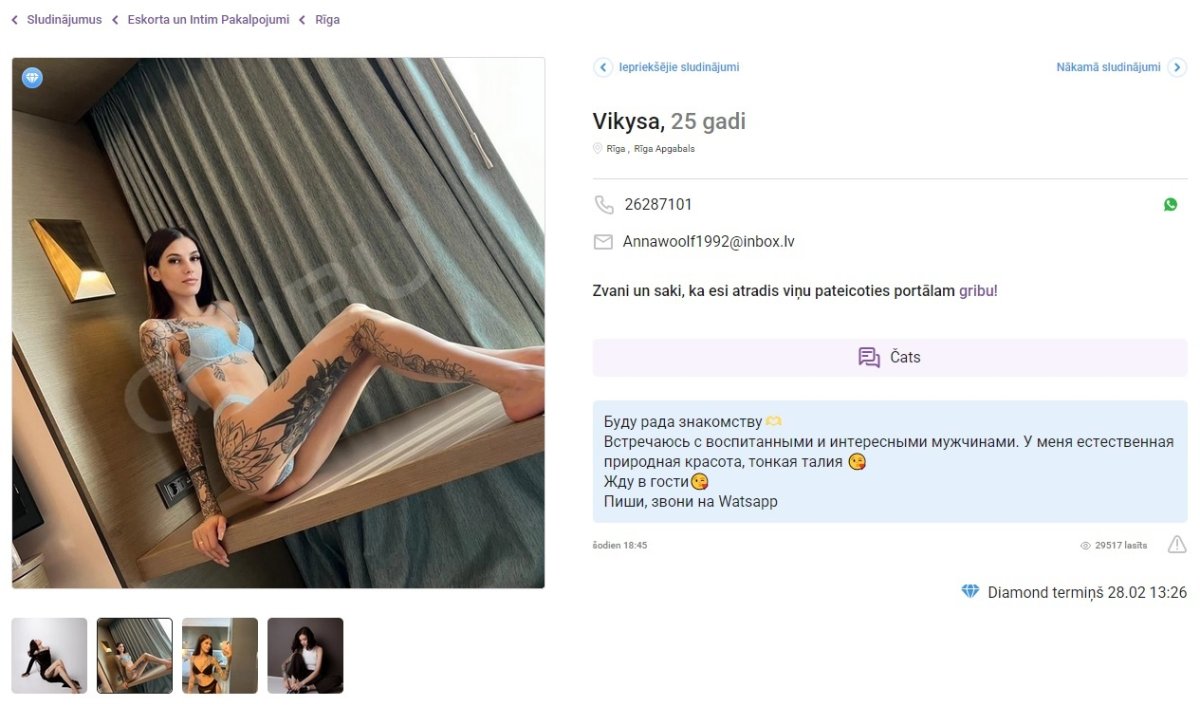Click the email envelope icon
The height and width of the screenshot is (706, 1200).
[x=603, y=242]
